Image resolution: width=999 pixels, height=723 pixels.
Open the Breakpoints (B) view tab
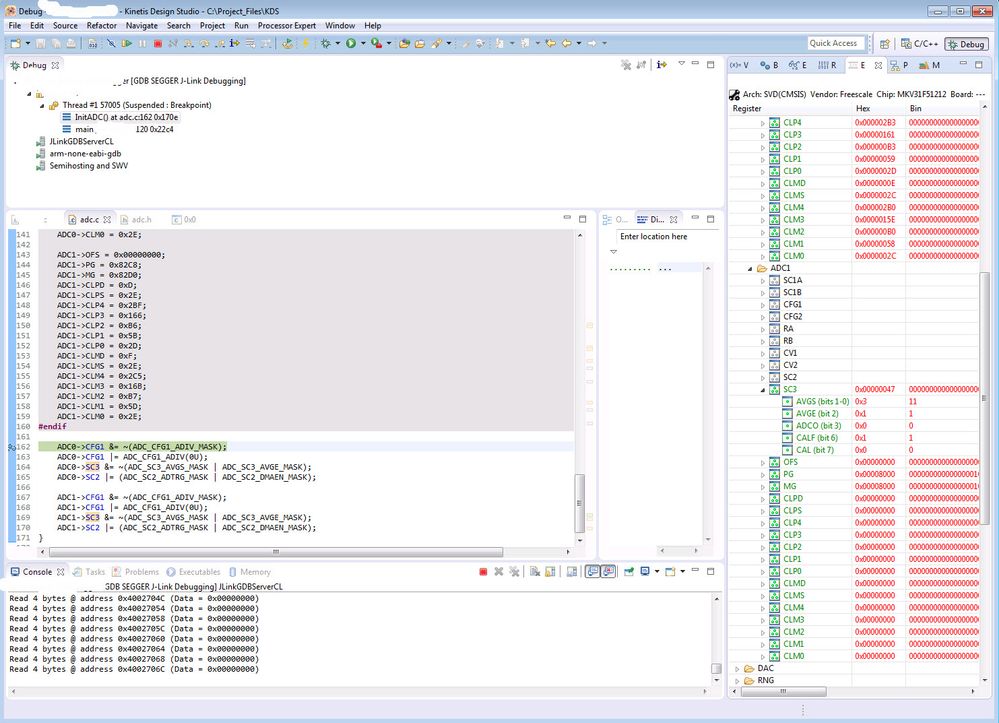[769, 65]
